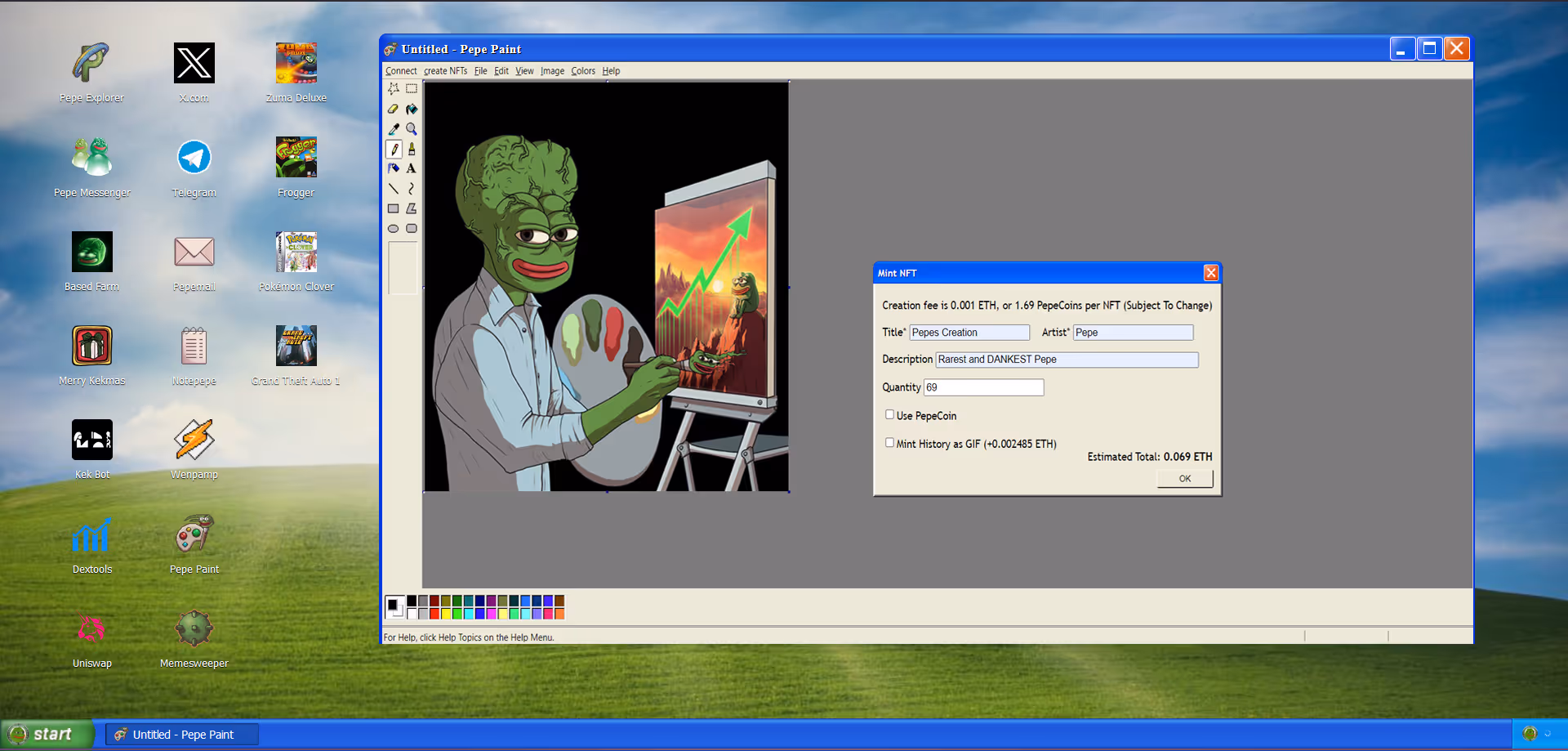This screenshot has height=751, width=1568.
Task: Open the Colors menu
Action: (583, 71)
